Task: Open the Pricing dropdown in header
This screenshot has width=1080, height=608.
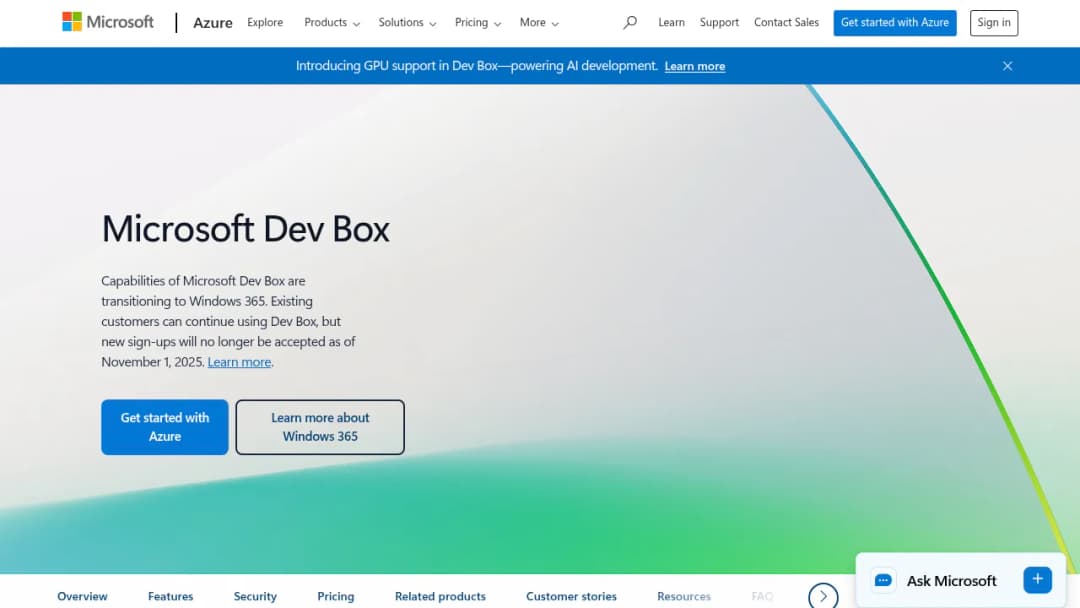Action: [477, 23]
